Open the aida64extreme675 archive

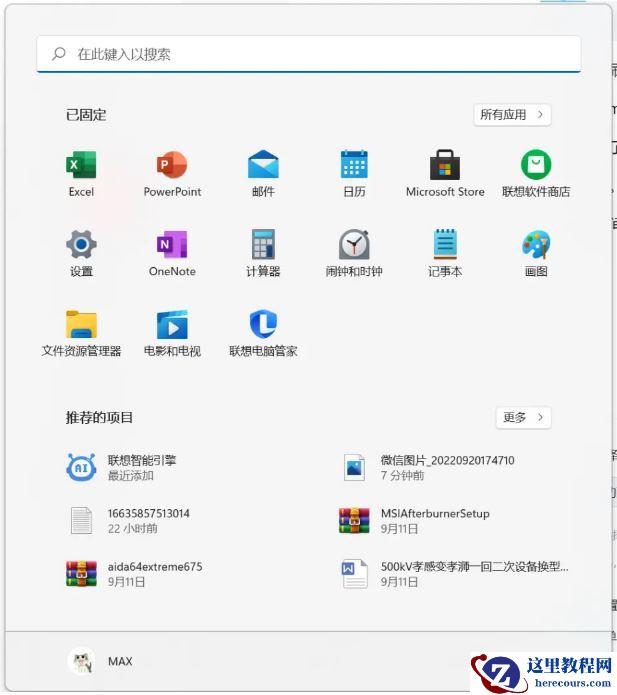coord(134,574)
